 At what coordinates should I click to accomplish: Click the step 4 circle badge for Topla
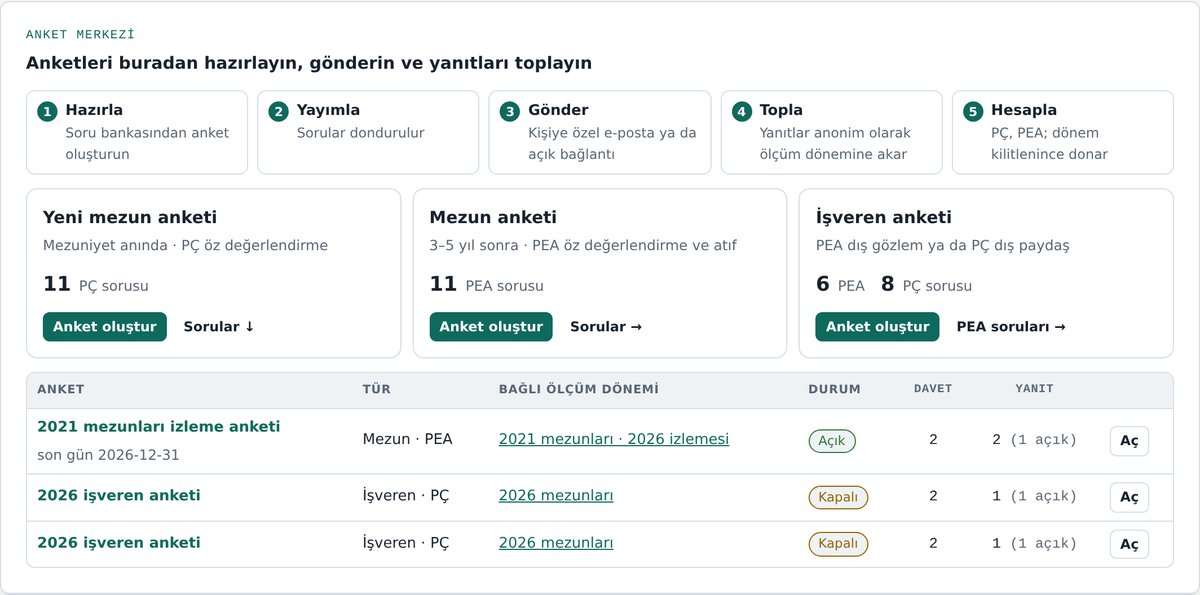coord(741,111)
